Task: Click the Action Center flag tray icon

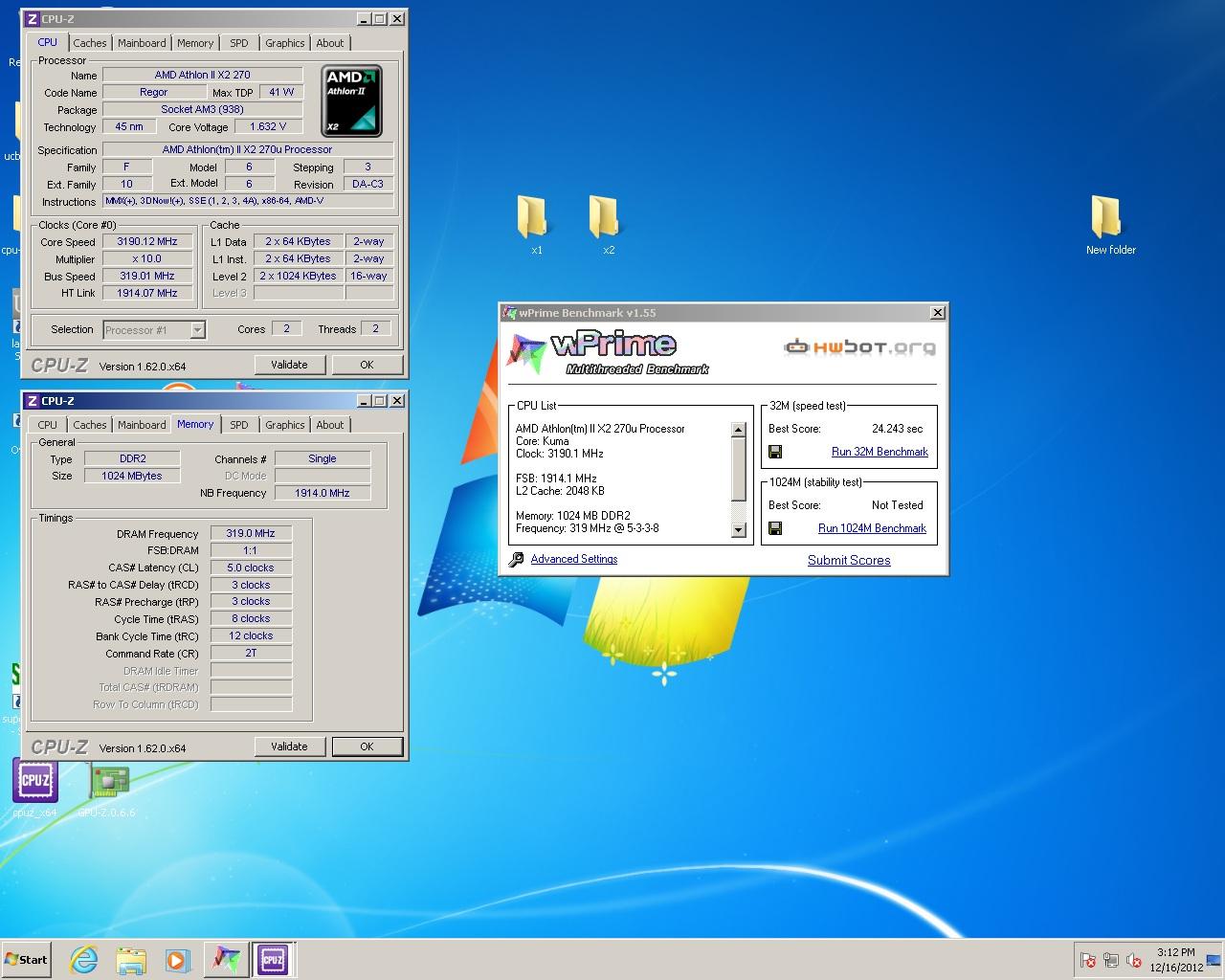Action: pyautogui.click(x=1088, y=960)
